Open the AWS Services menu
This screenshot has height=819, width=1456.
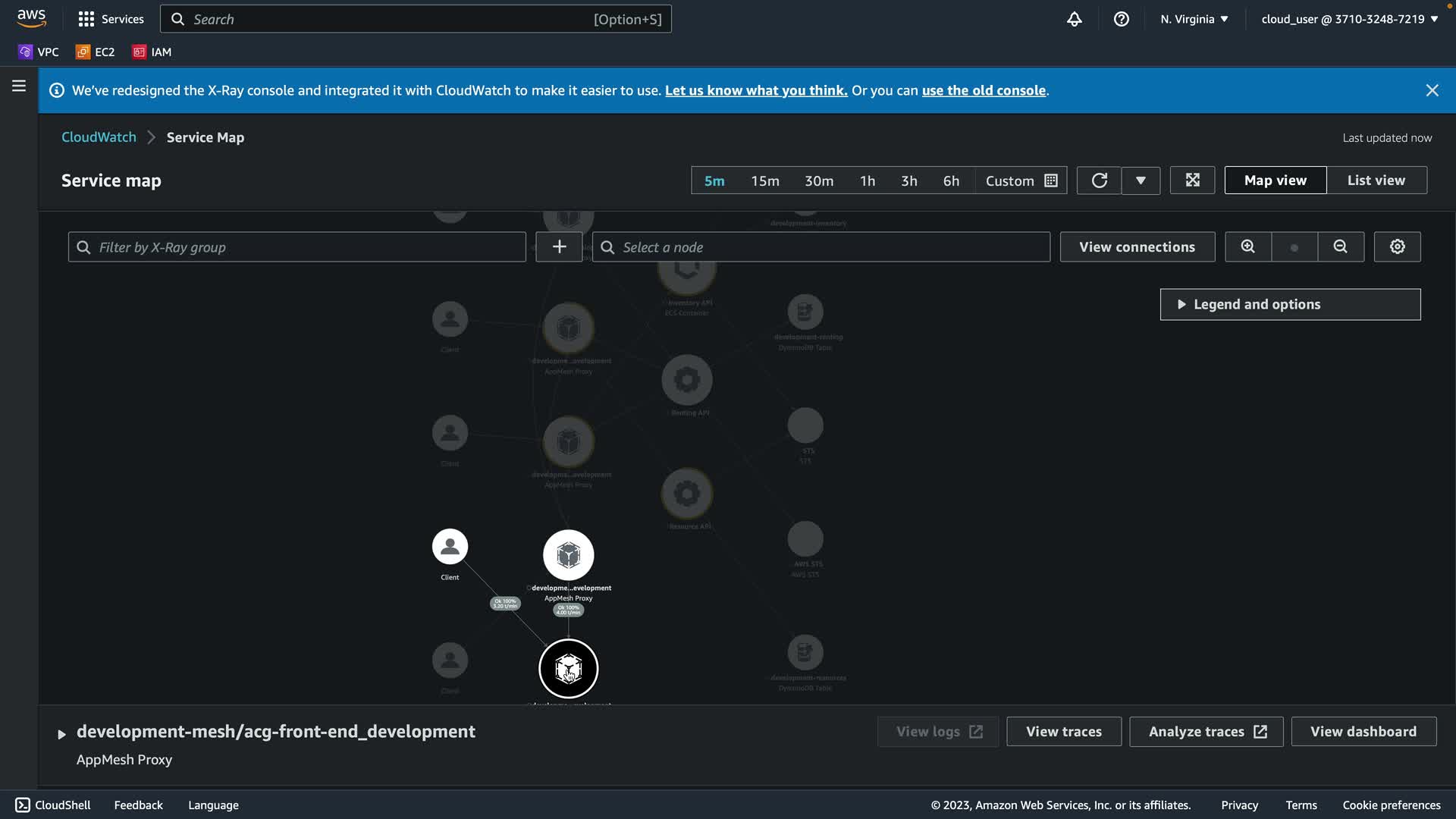(x=111, y=19)
